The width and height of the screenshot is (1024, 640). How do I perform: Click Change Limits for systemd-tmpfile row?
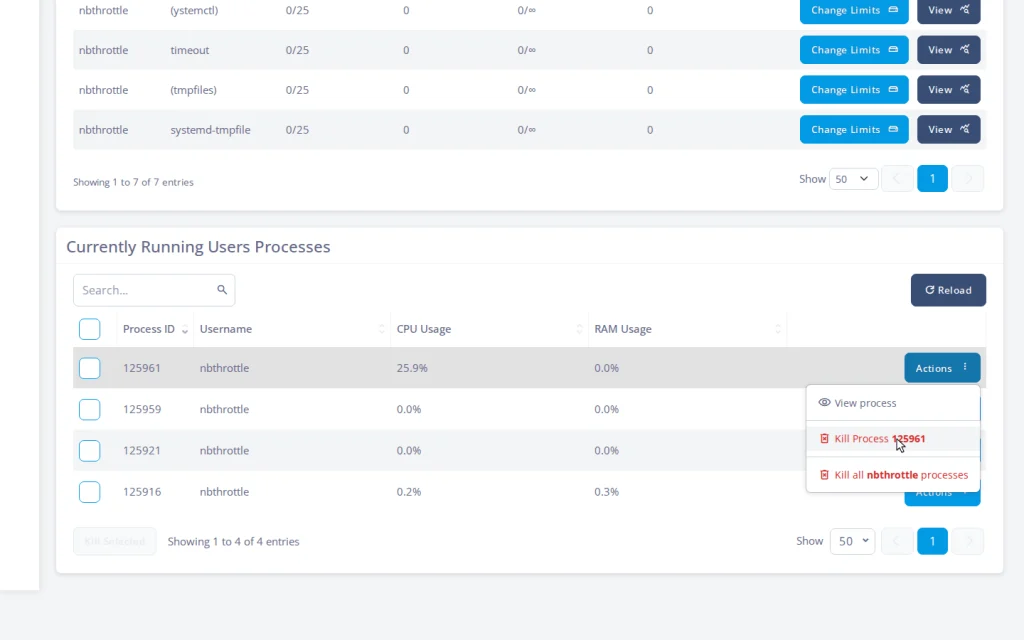854,129
